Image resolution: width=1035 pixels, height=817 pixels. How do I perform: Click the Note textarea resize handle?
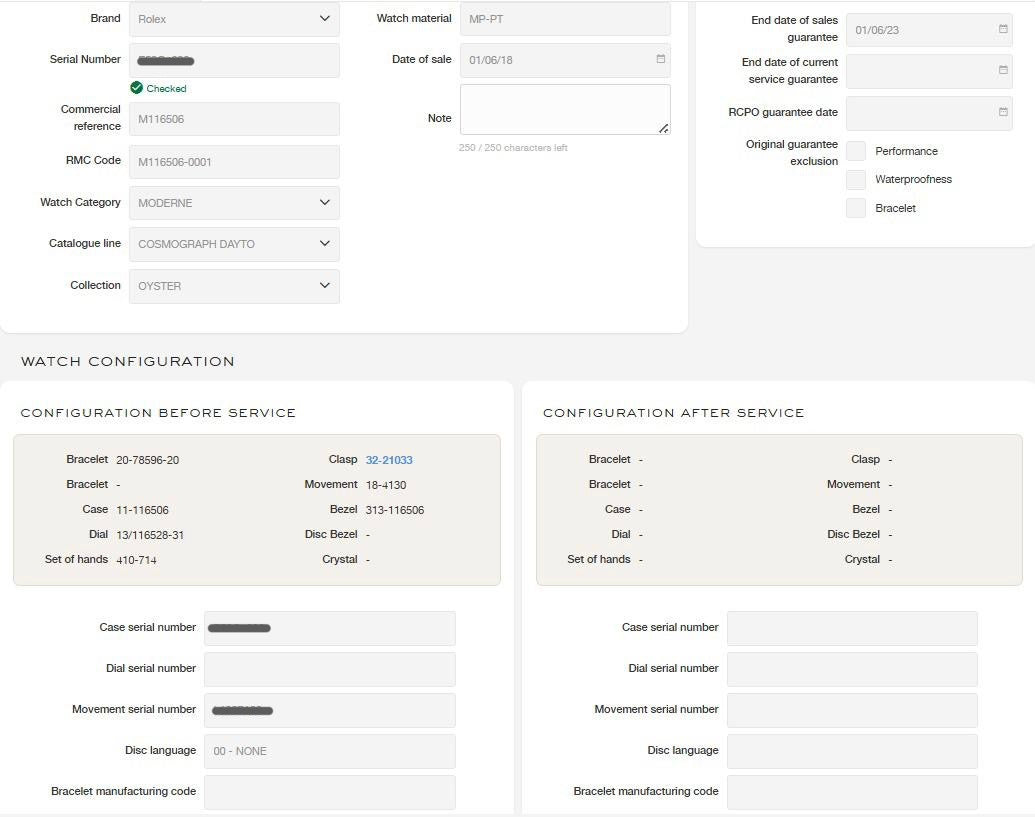(663, 128)
